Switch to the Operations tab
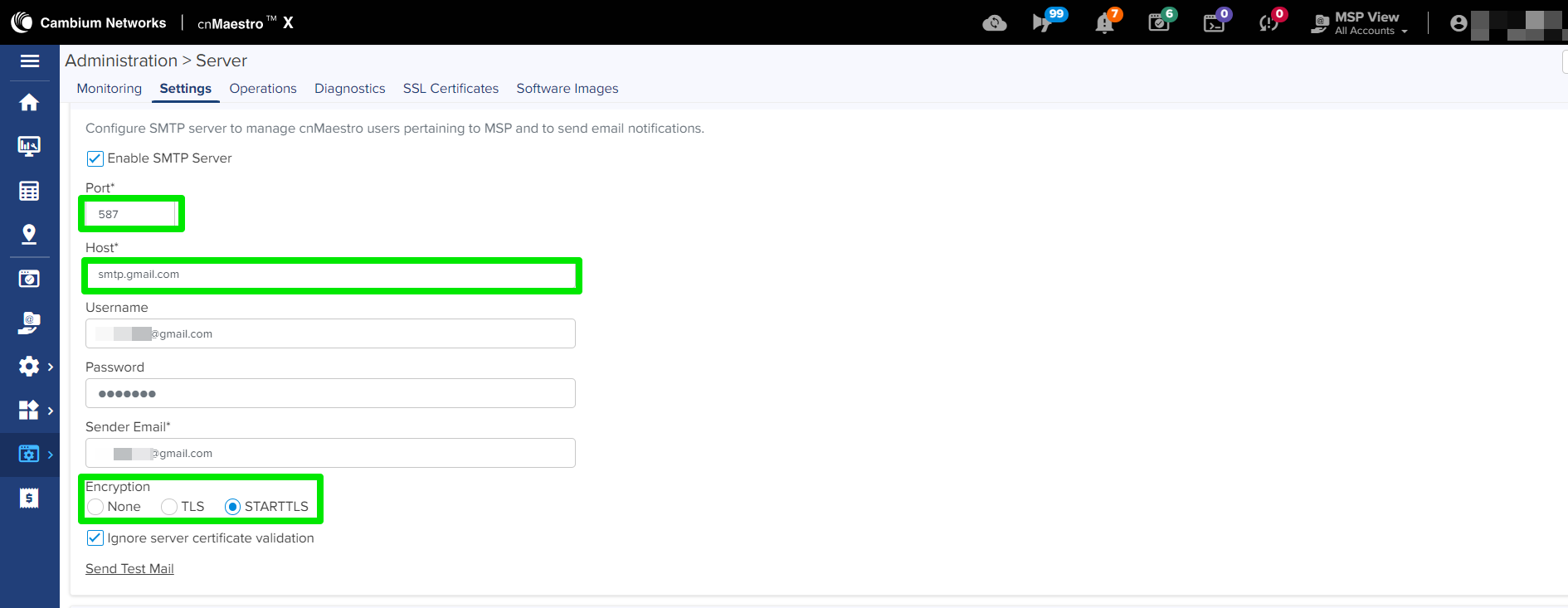Viewport: 1568px width, 608px height. tap(263, 89)
